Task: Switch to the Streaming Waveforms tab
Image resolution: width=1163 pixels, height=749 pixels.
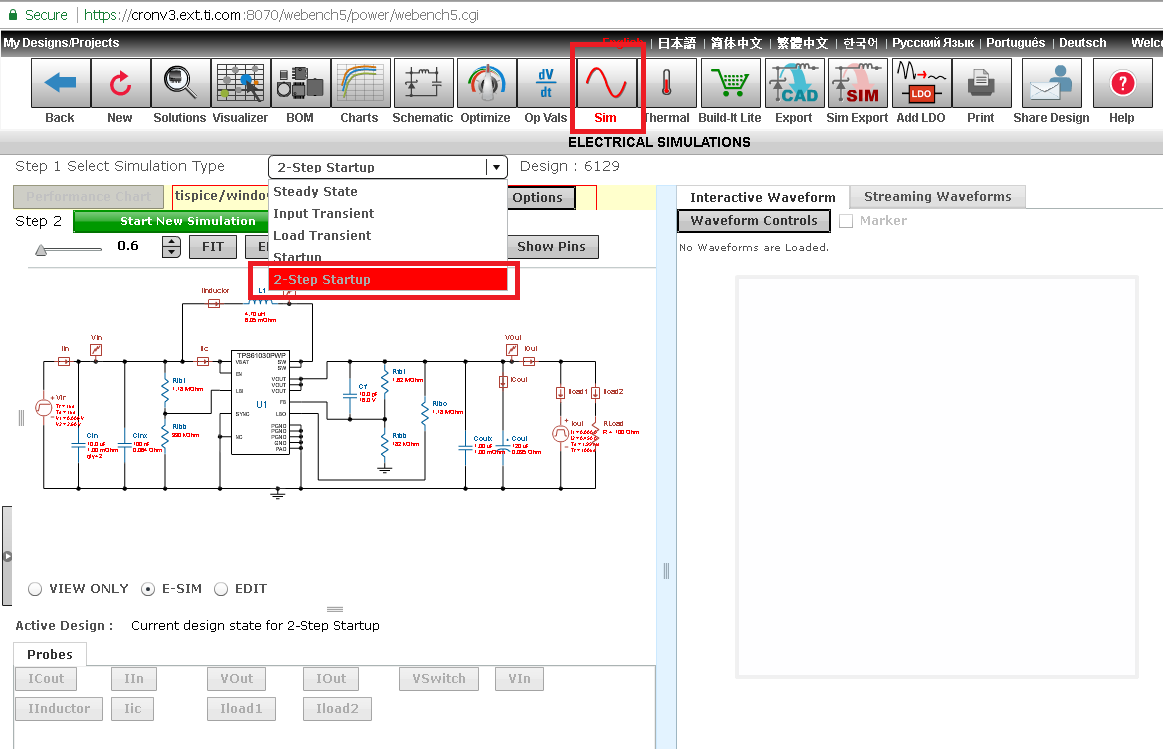Action: tap(938, 197)
